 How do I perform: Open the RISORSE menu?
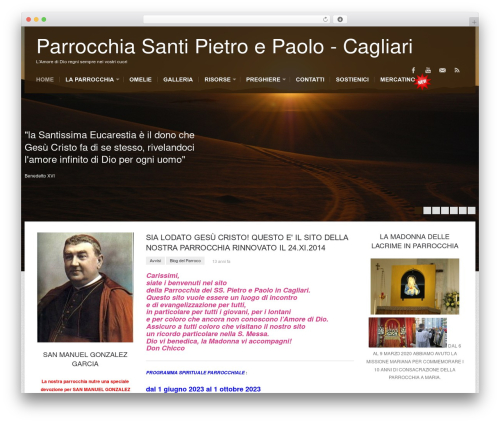(217, 80)
